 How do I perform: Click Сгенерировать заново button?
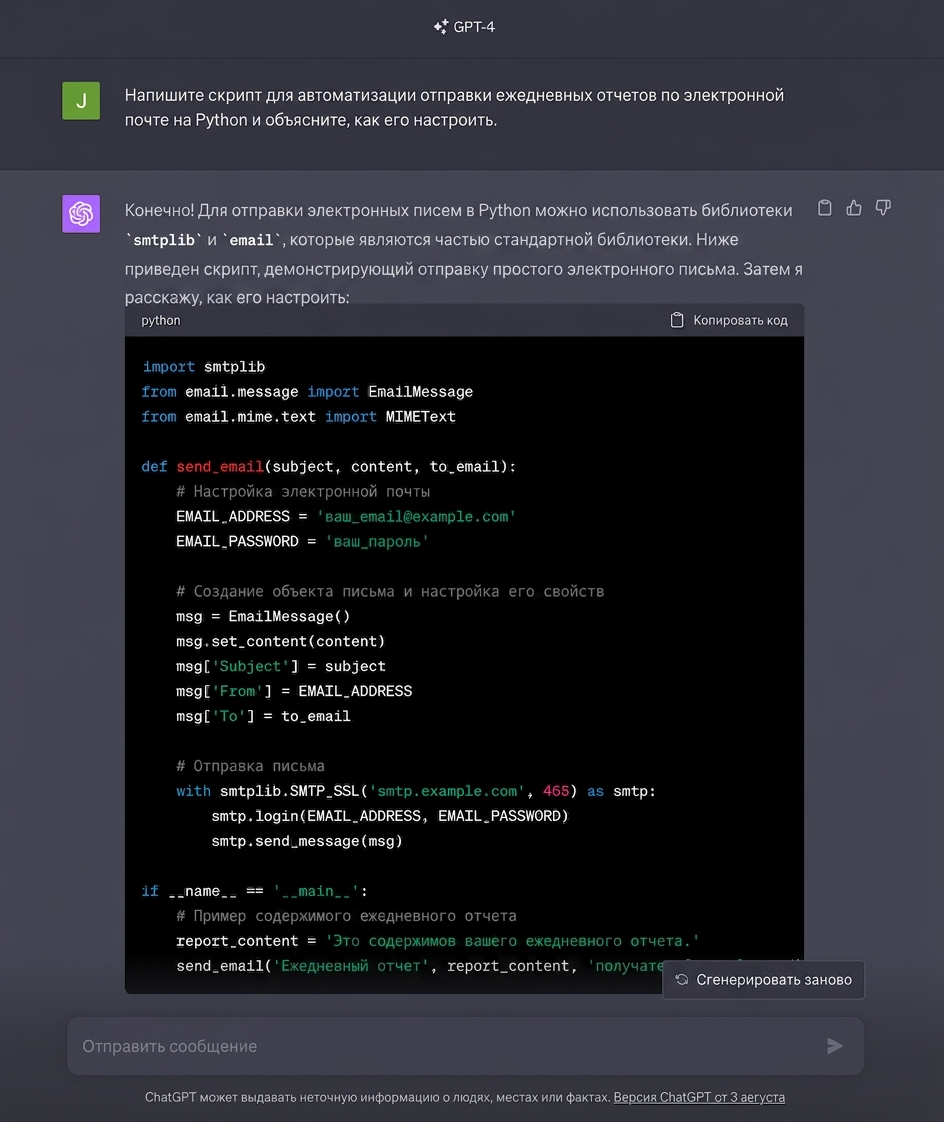(763, 980)
